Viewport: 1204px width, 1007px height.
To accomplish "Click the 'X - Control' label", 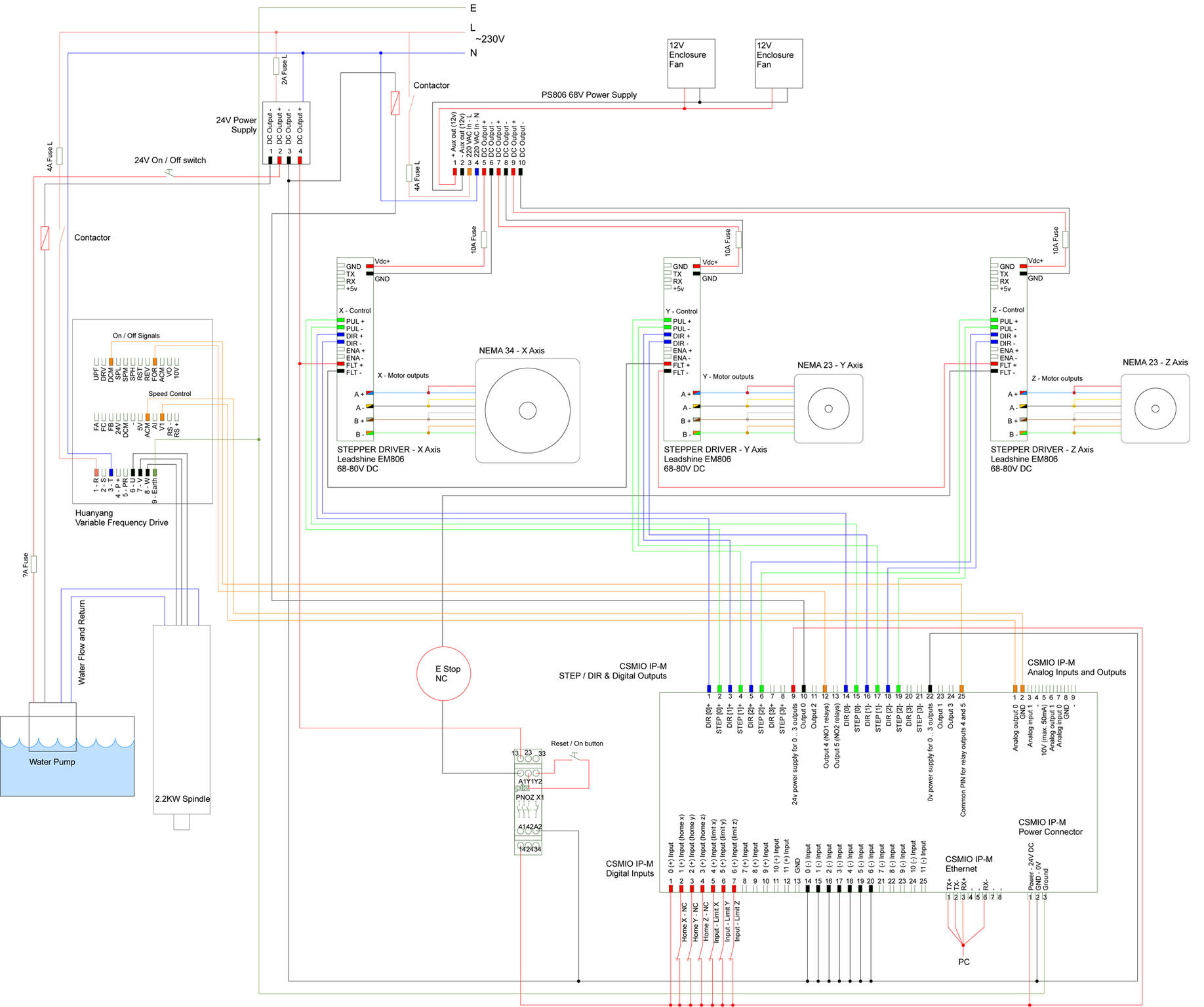I will point(355,311).
